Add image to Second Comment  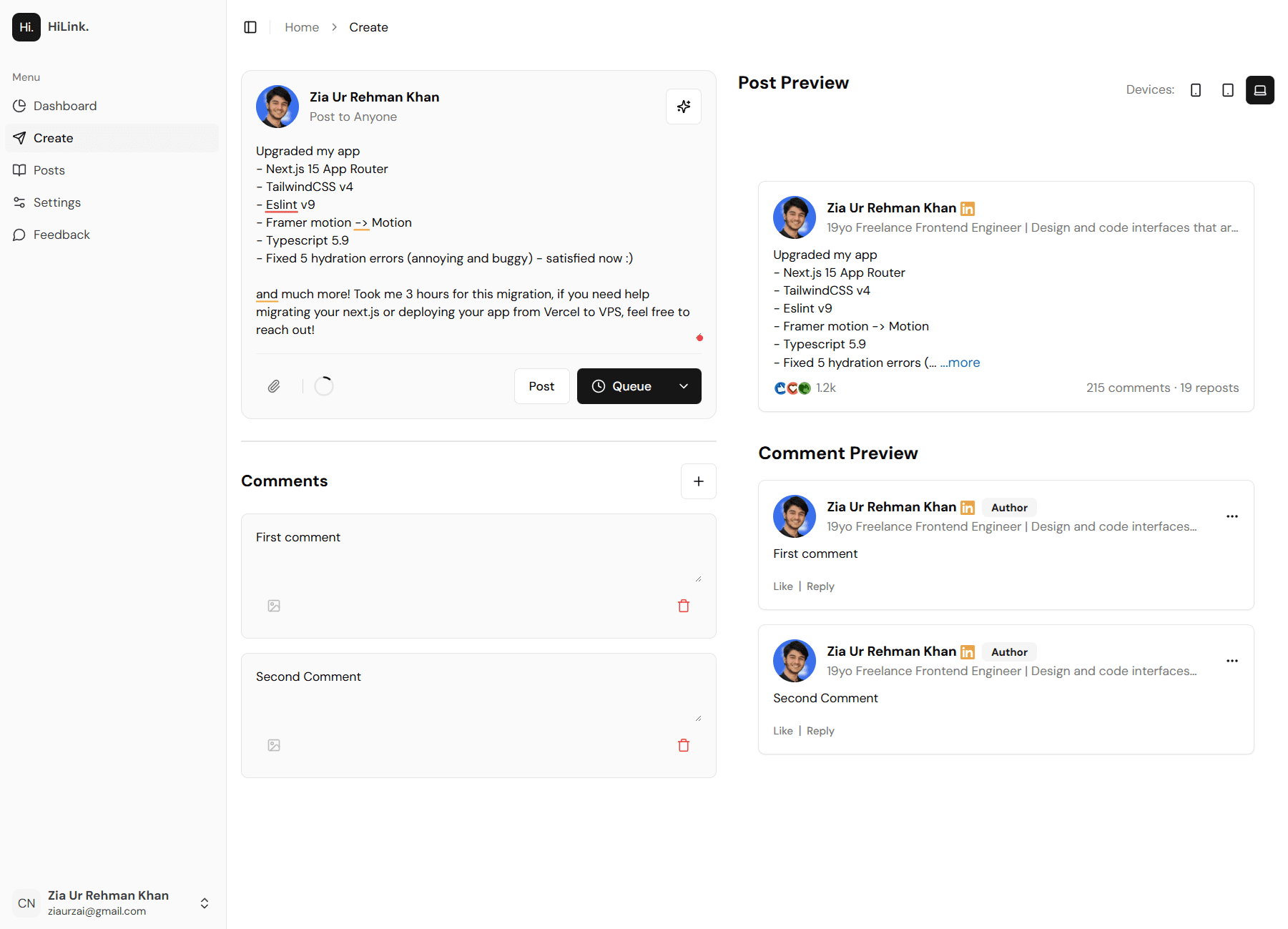click(274, 745)
